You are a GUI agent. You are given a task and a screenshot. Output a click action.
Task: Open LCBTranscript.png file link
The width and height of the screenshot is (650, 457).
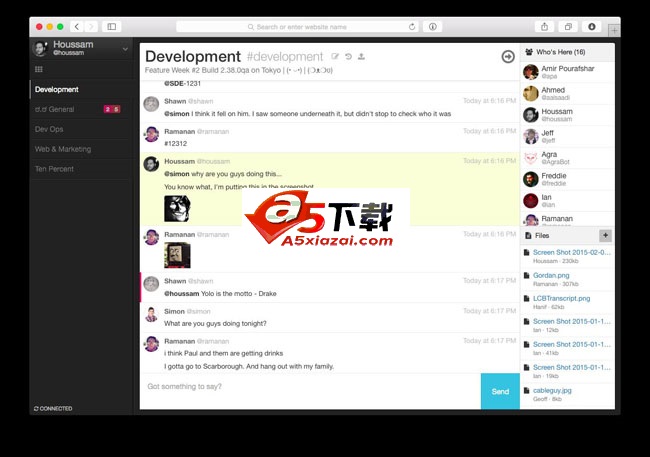point(561,298)
